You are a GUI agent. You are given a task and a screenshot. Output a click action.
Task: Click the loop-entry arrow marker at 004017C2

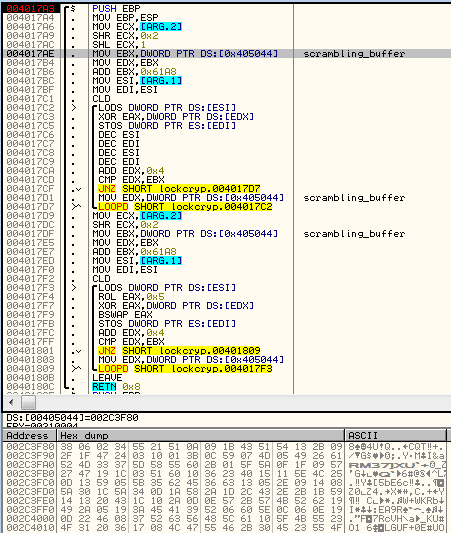tap(74, 108)
